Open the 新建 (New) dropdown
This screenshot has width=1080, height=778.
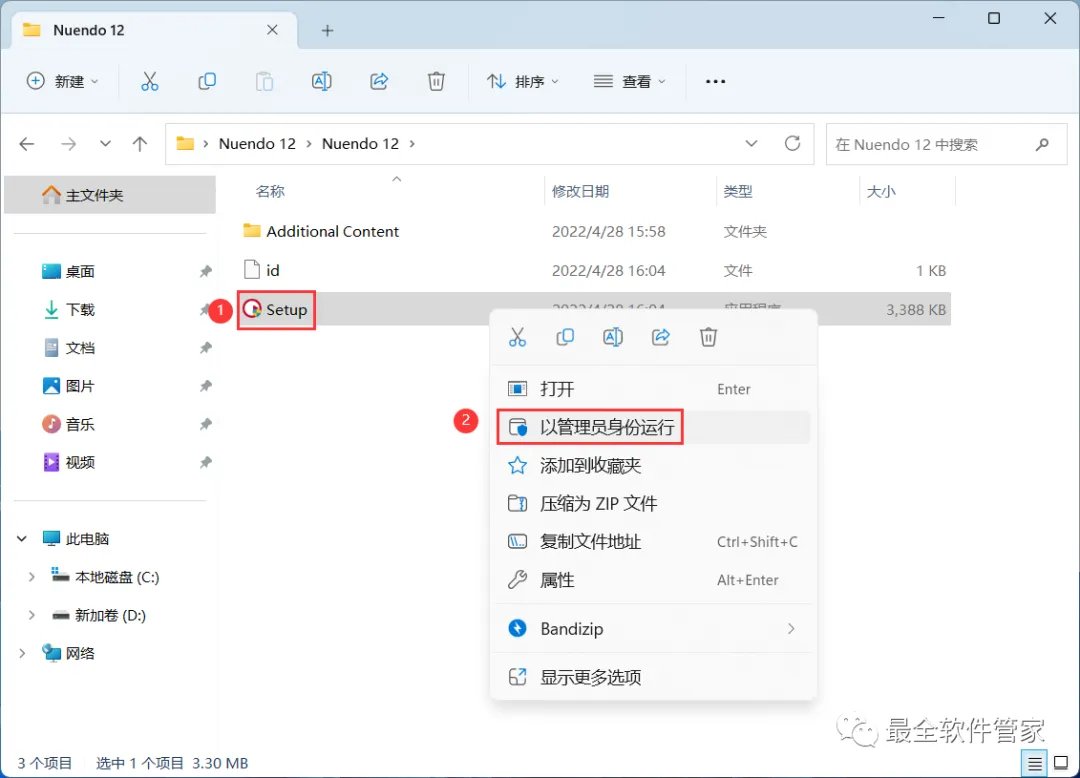click(x=63, y=81)
